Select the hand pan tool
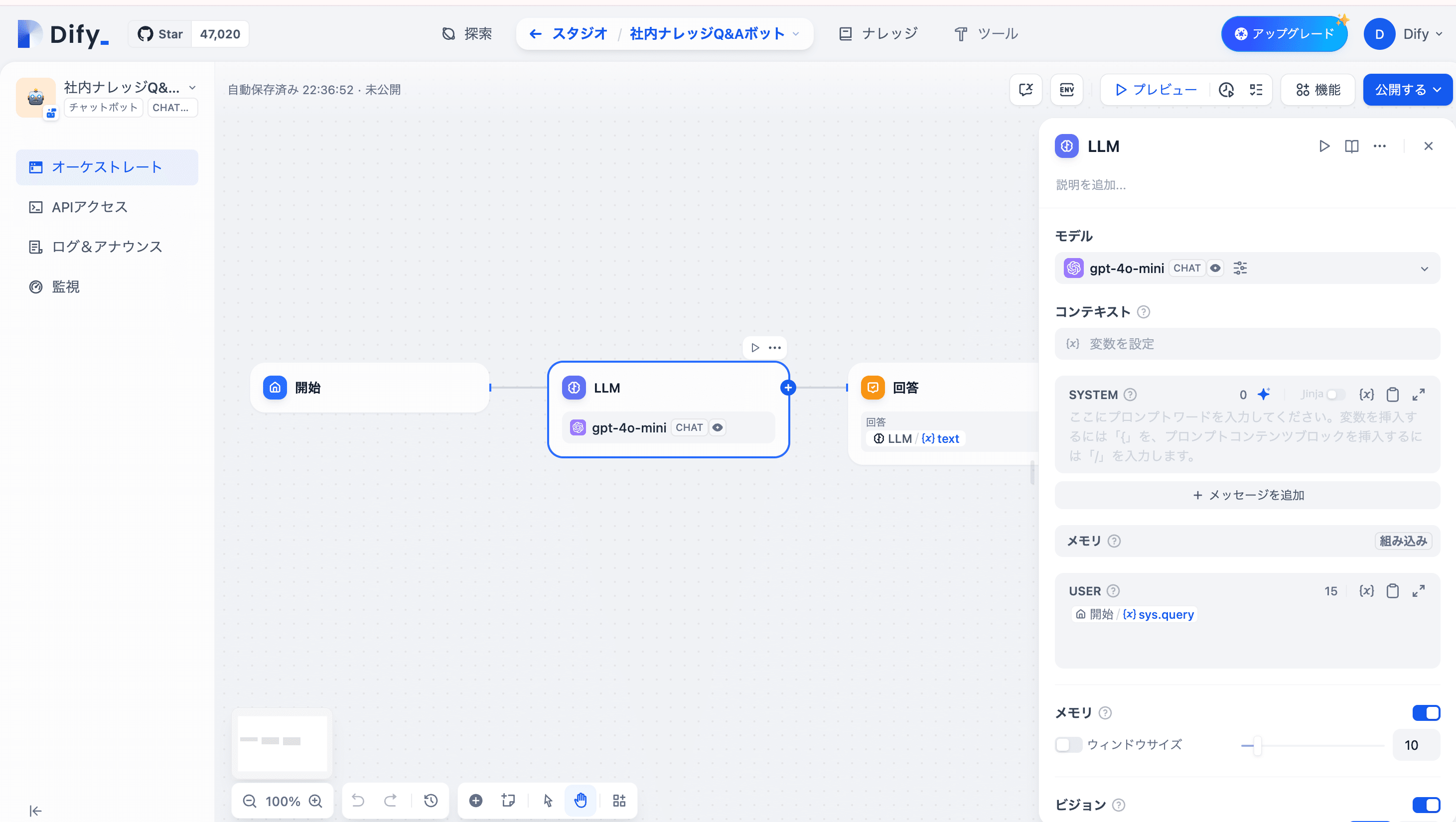This screenshot has height=822, width=1456. [x=581, y=801]
